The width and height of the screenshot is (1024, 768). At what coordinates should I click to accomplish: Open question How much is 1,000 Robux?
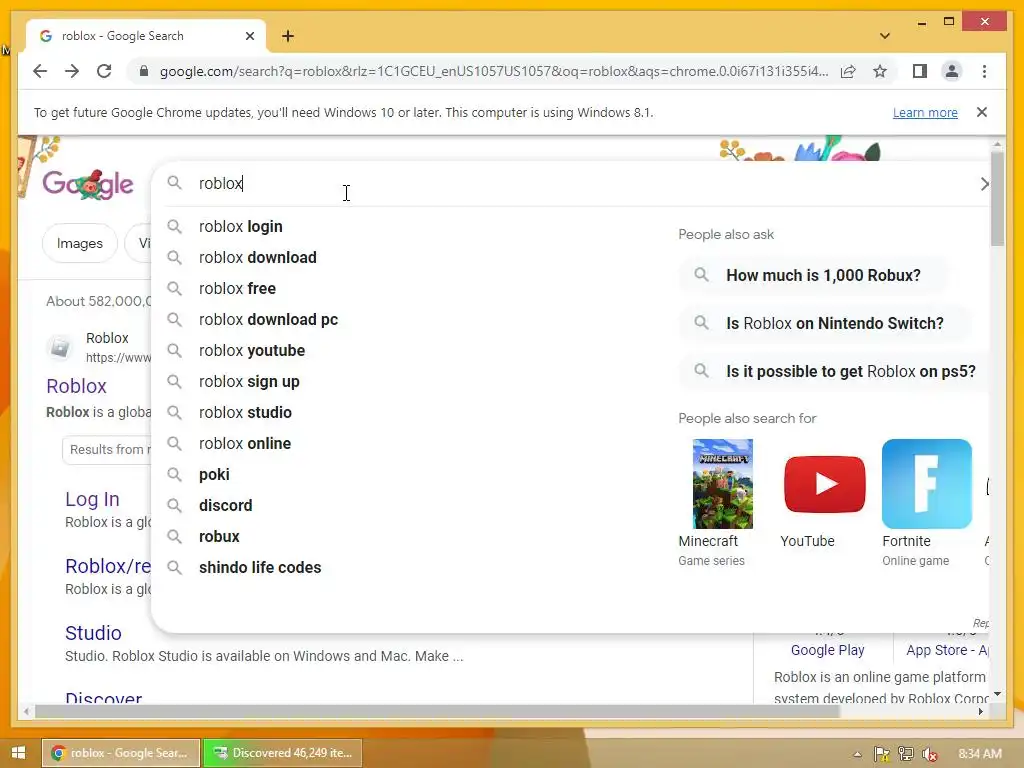[813, 276]
